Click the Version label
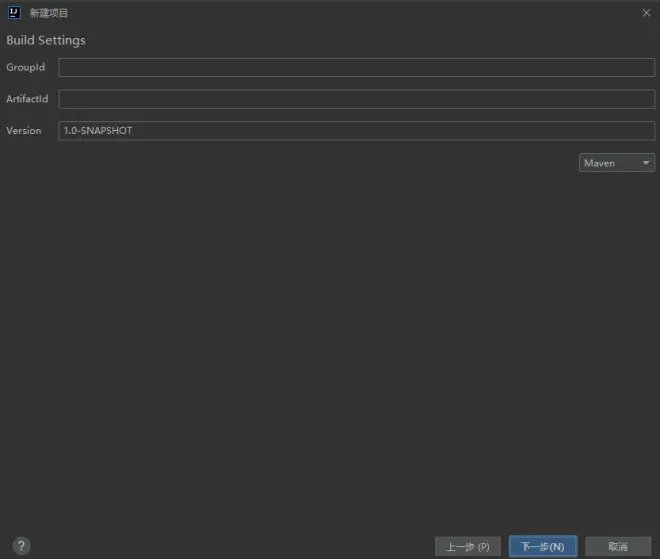 pos(24,130)
